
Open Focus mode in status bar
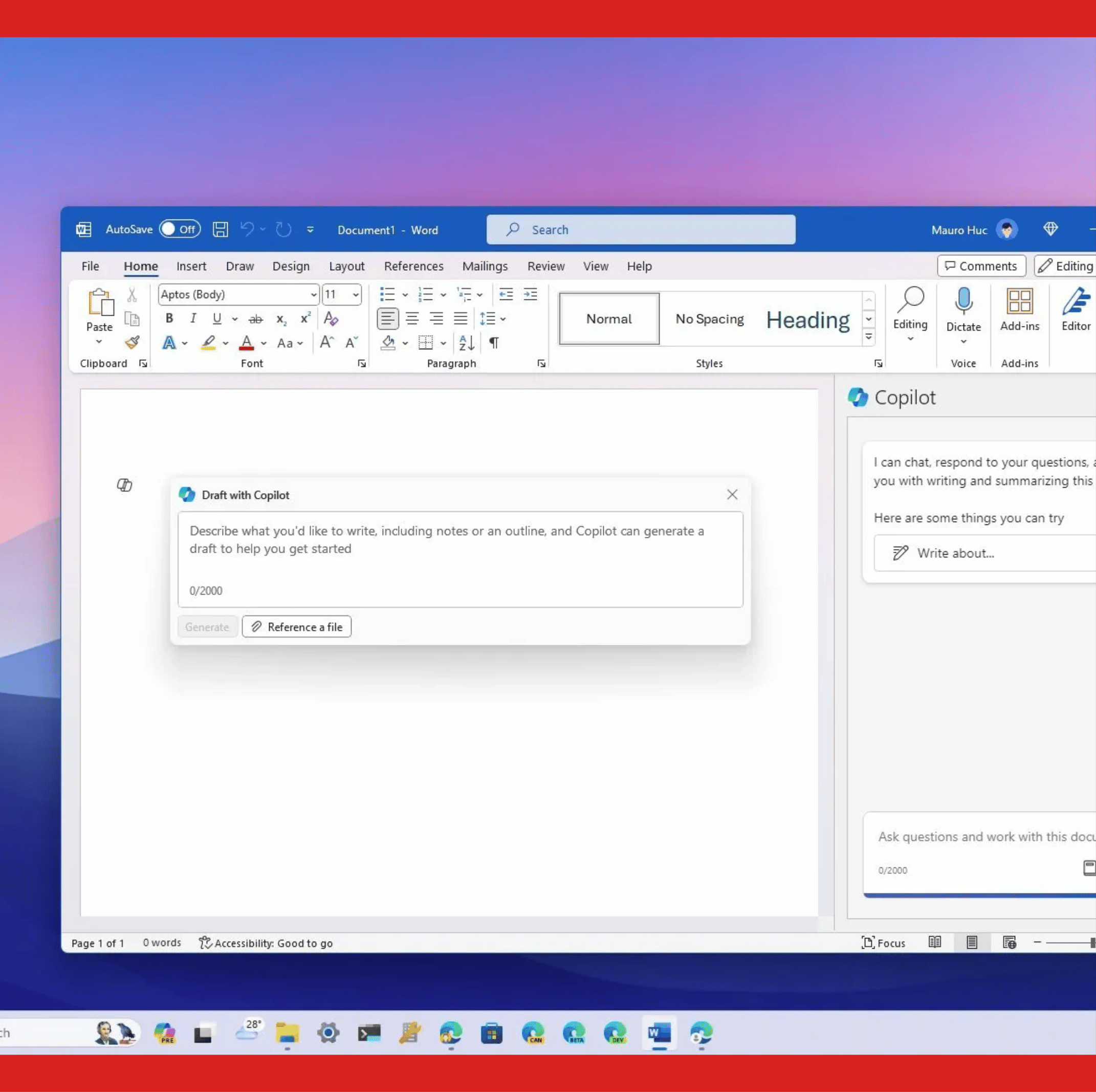pyautogui.click(x=883, y=943)
